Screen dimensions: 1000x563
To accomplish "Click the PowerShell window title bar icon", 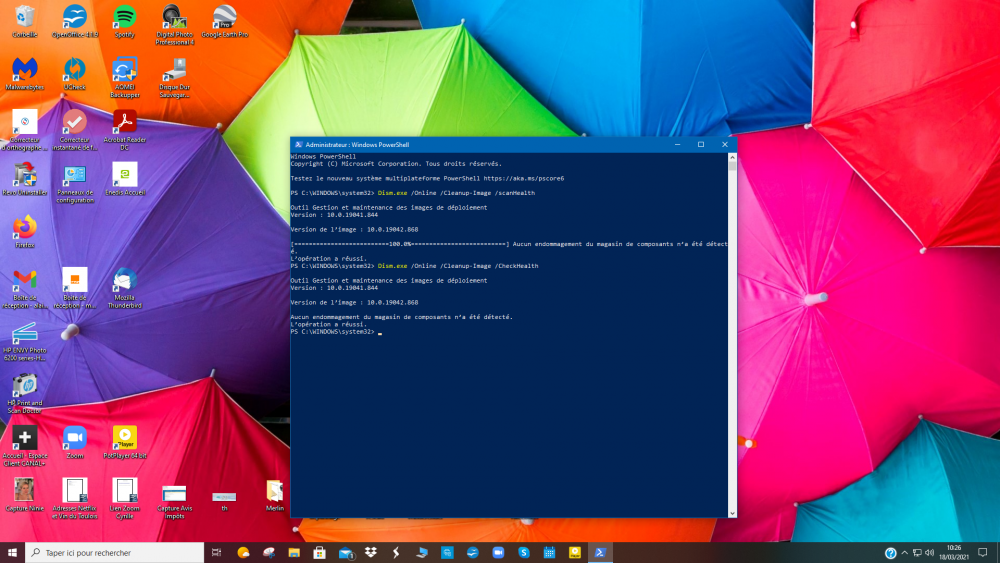I will [x=298, y=144].
